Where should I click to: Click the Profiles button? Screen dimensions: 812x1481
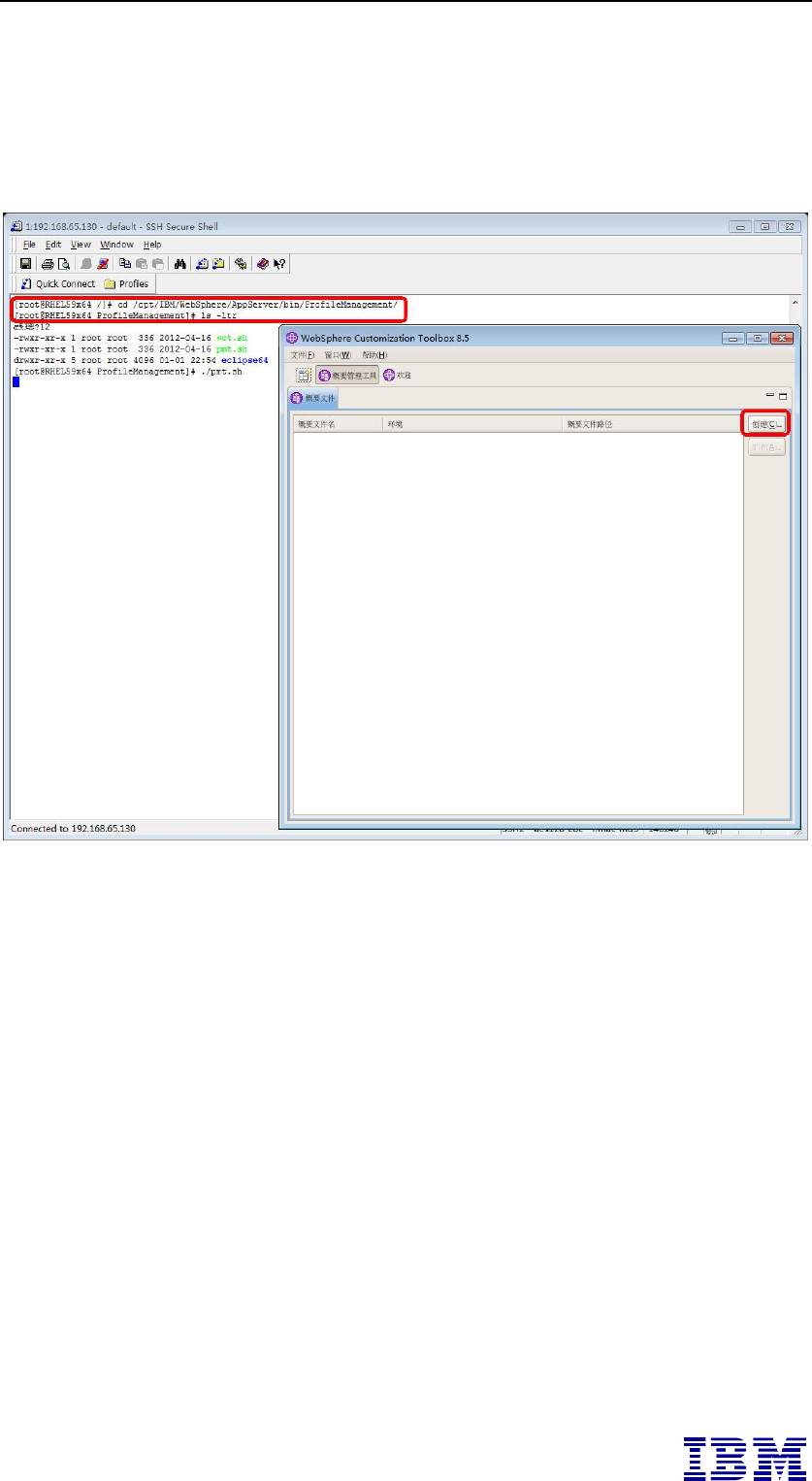pos(126,283)
